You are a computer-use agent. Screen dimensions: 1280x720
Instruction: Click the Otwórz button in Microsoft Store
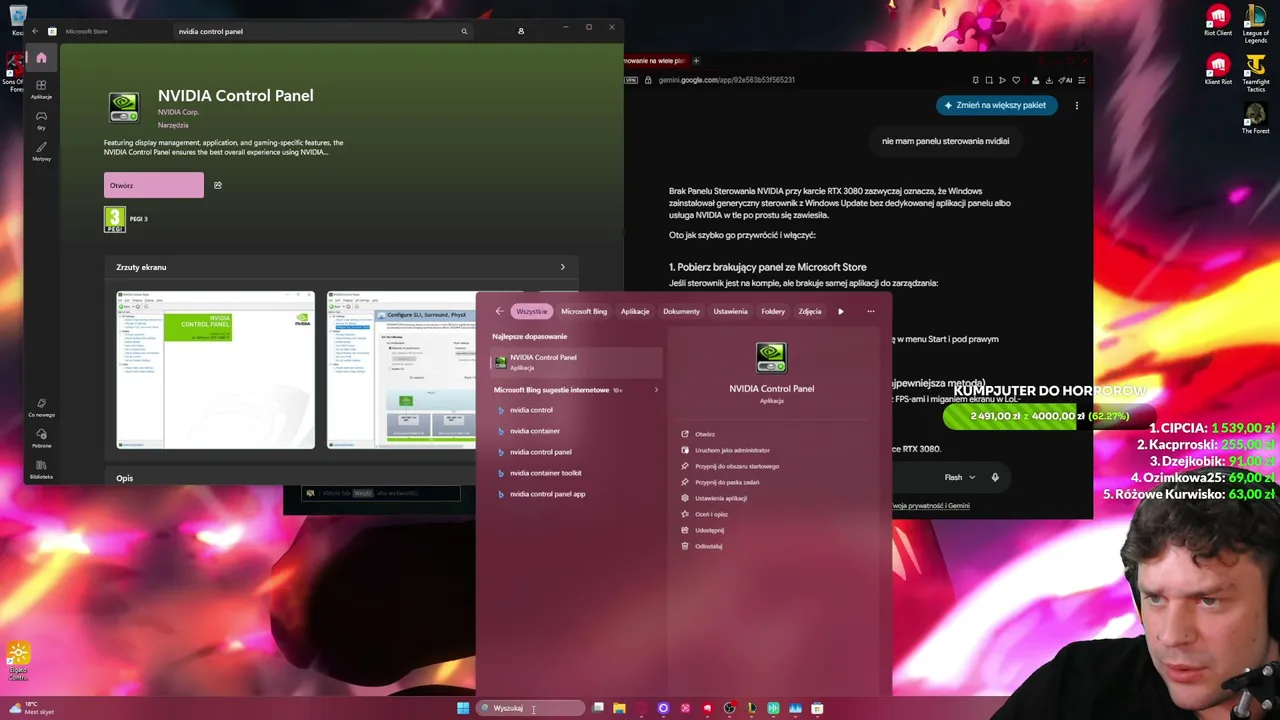[x=153, y=185]
